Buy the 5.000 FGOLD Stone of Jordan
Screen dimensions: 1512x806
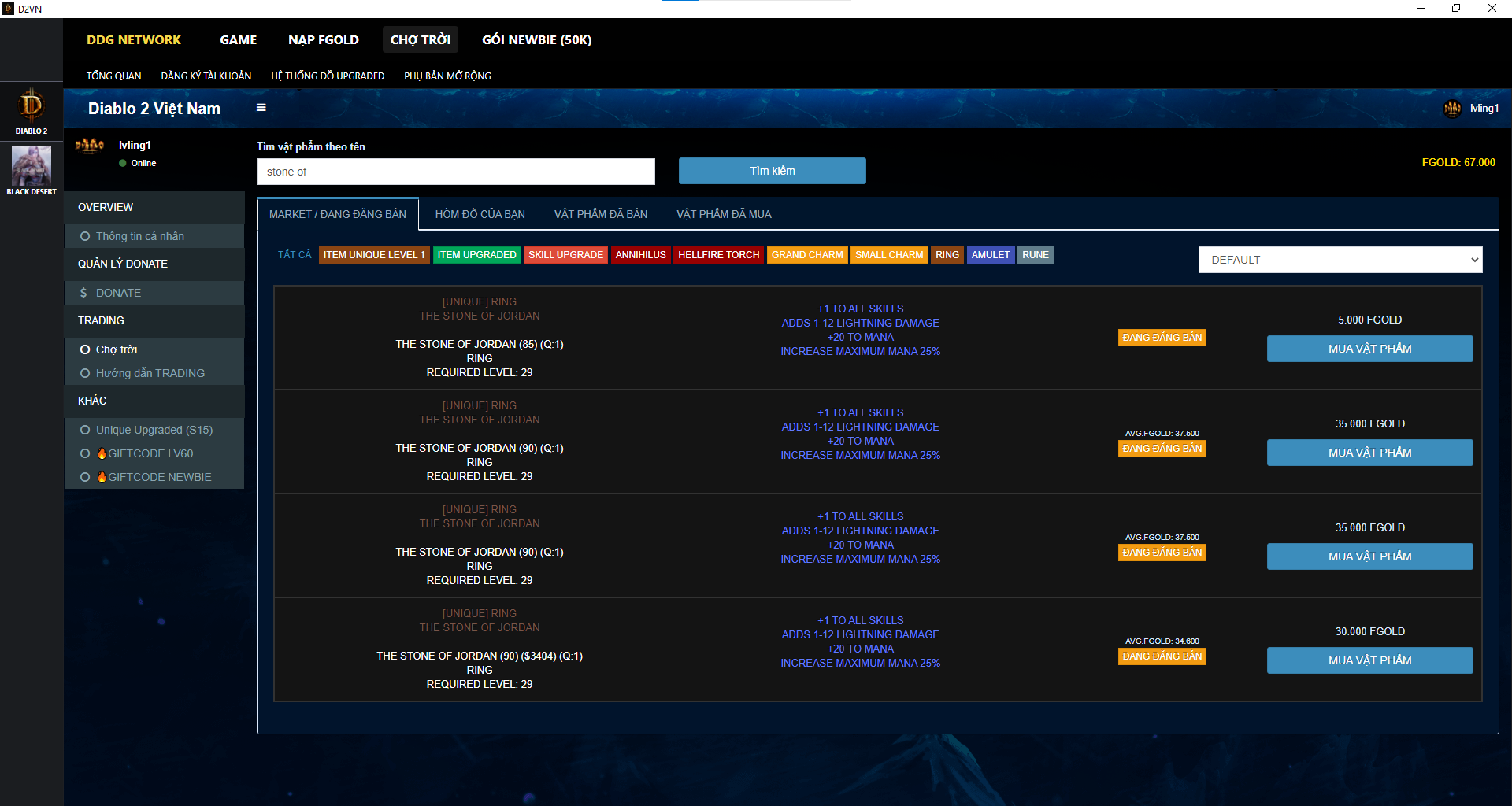[x=1370, y=349]
